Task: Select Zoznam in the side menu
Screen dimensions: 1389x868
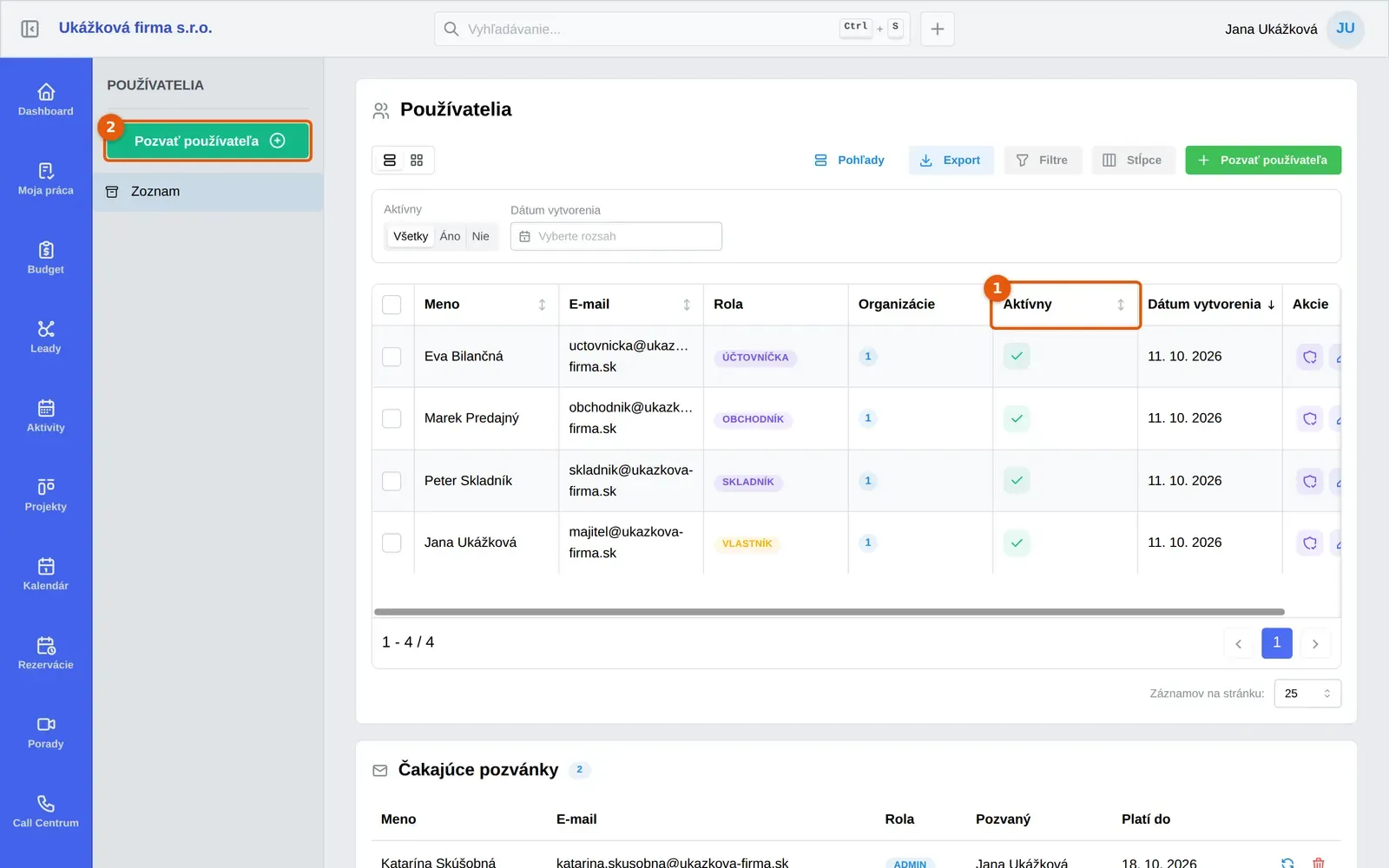Action: [x=208, y=192]
